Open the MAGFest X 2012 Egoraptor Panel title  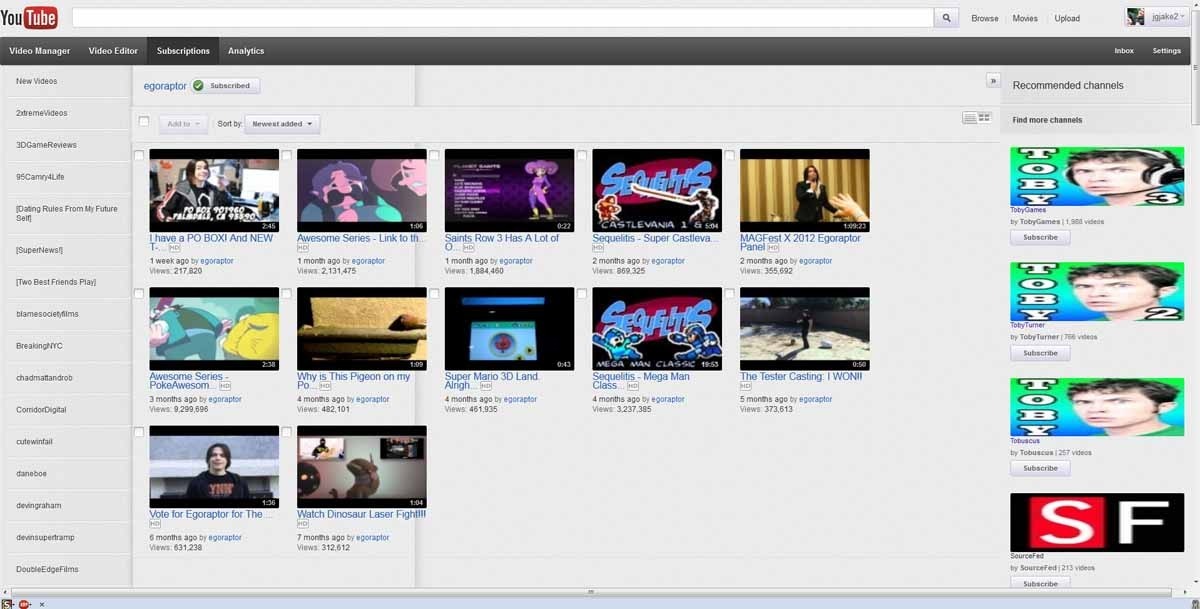coord(800,243)
